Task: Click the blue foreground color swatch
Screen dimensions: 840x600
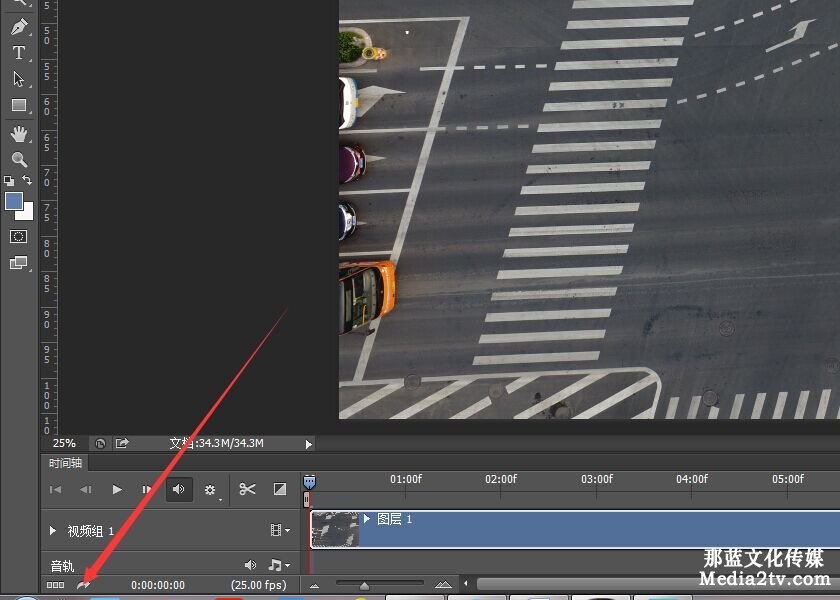Action: (x=14, y=201)
